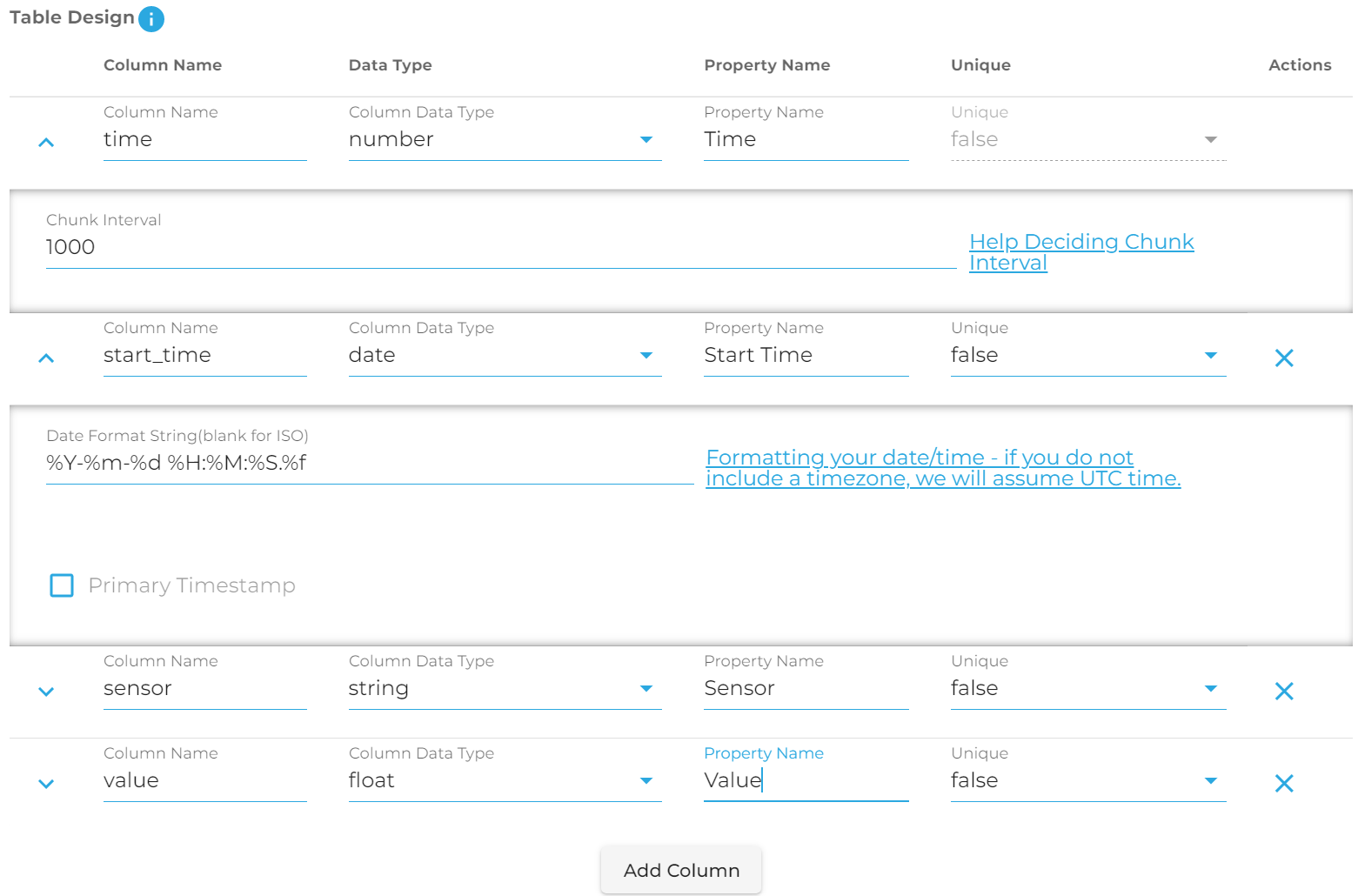Open Unique dropdown for start_time row
Viewport: 1358px width, 896px height.
click(1087, 356)
